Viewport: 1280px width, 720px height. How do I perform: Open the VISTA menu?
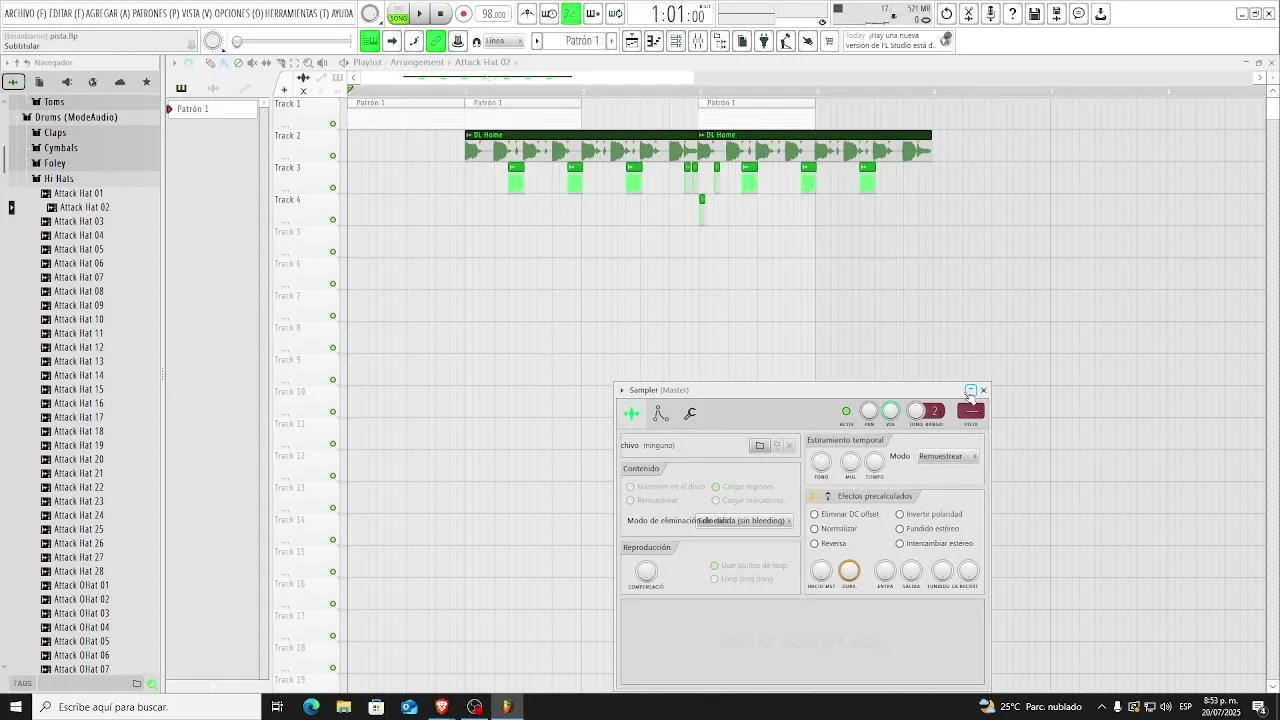pos(197,14)
